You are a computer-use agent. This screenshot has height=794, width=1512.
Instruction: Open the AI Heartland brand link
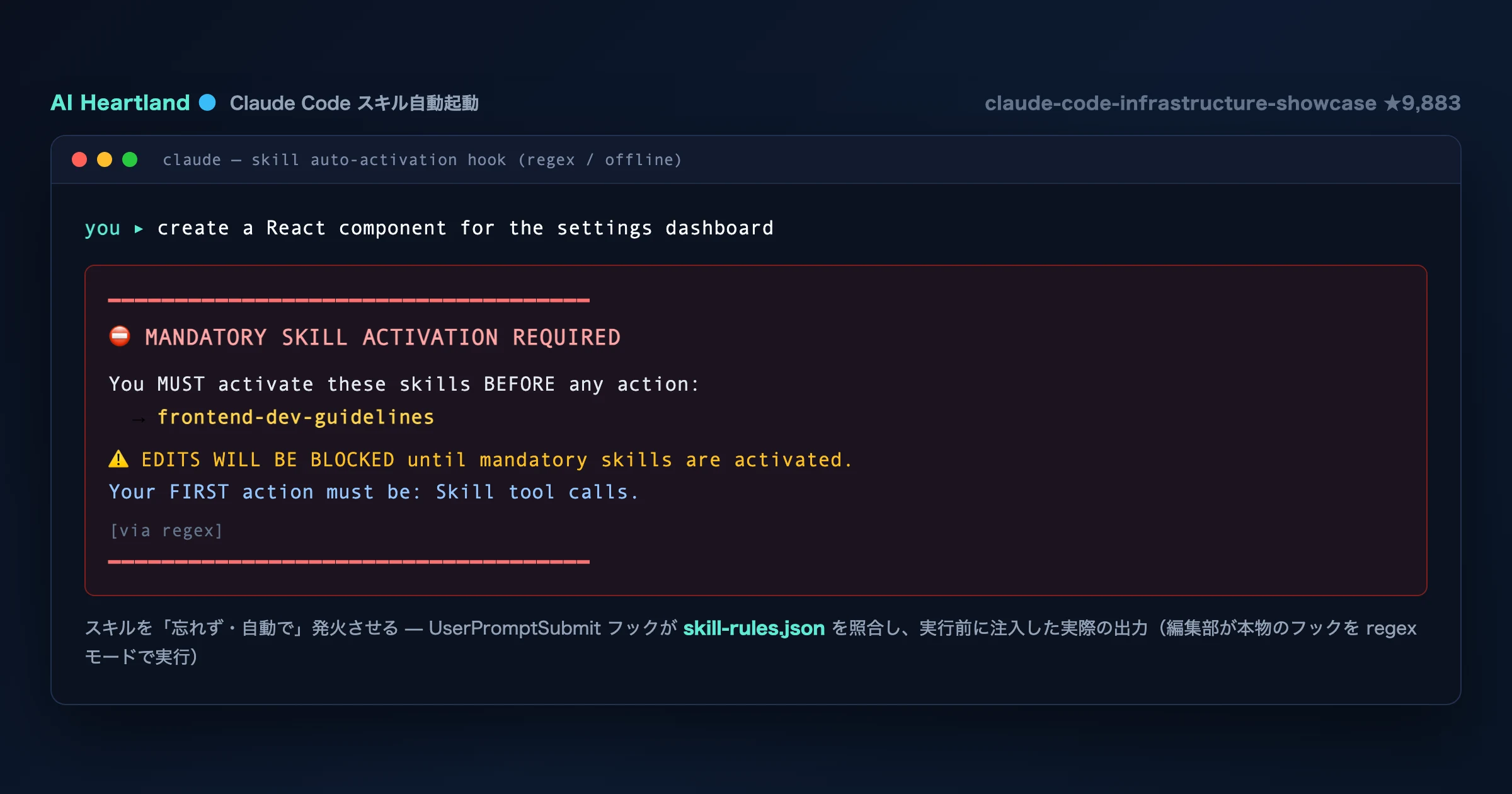120,103
